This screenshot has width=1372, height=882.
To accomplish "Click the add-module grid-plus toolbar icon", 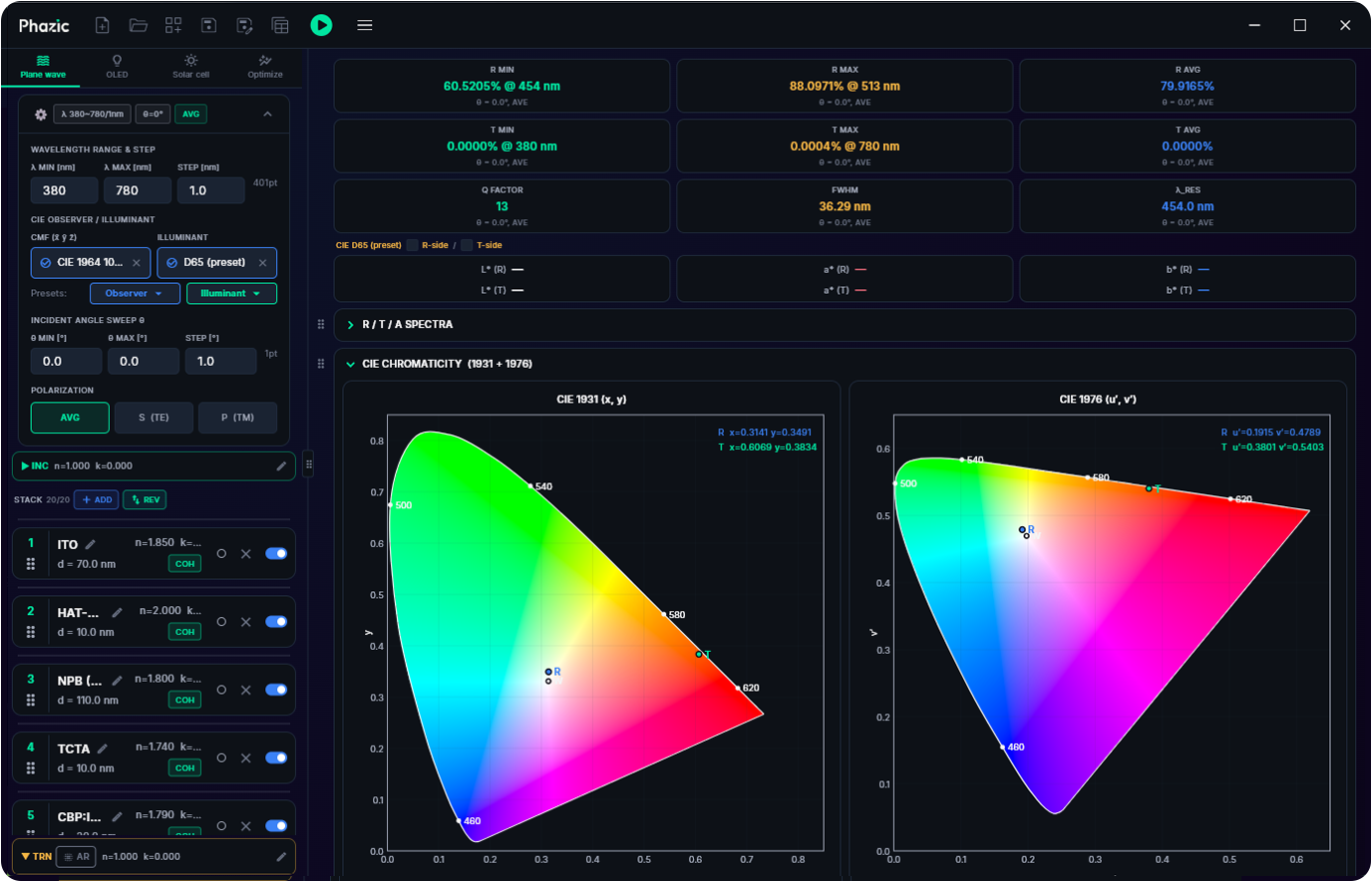I will pos(173,25).
